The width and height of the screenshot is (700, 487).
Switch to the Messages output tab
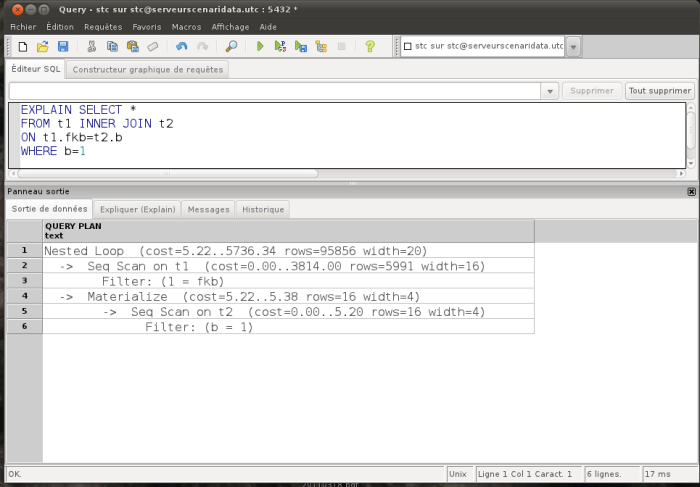pos(208,209)
